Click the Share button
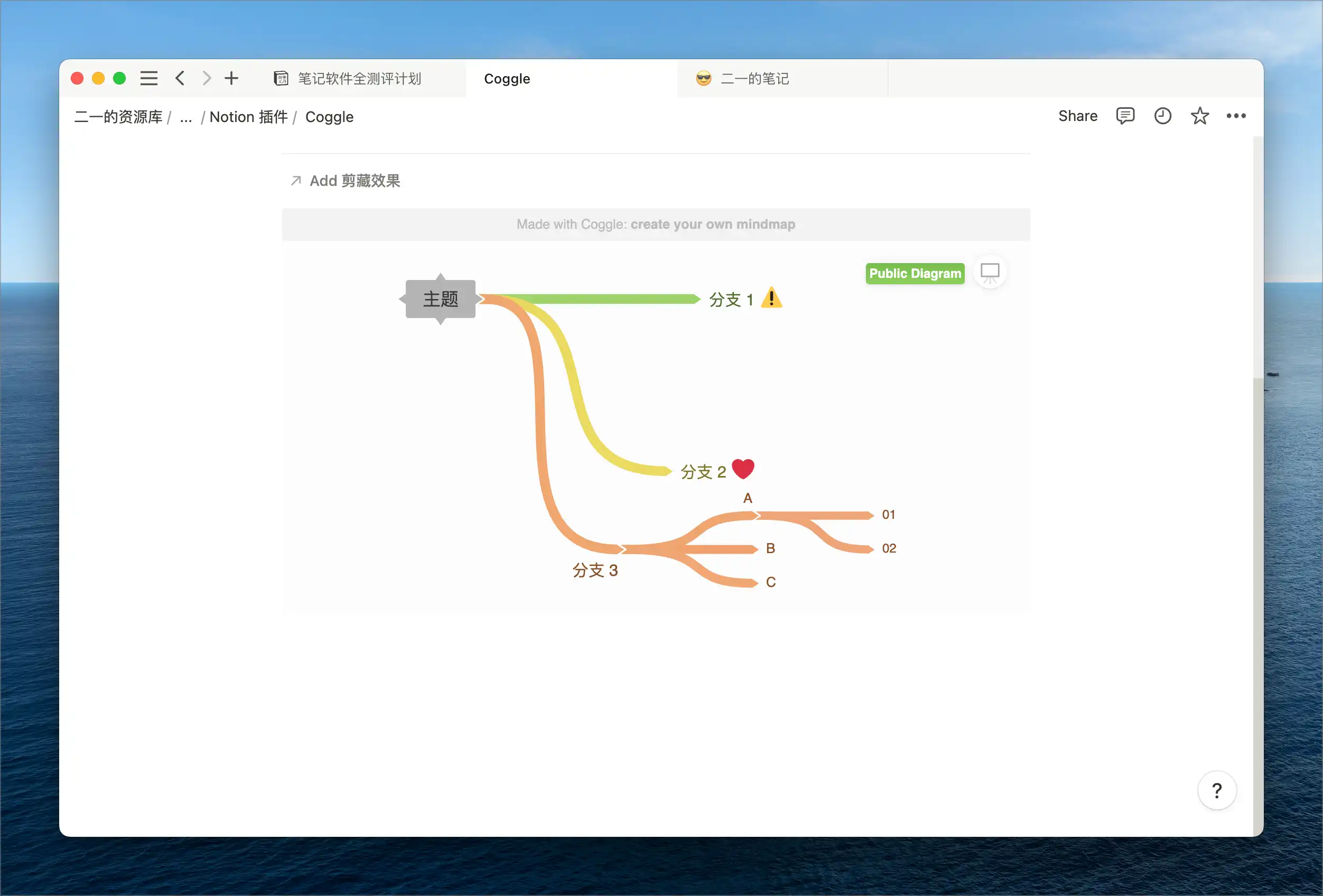1323x896 pixels. [1077, 116]
